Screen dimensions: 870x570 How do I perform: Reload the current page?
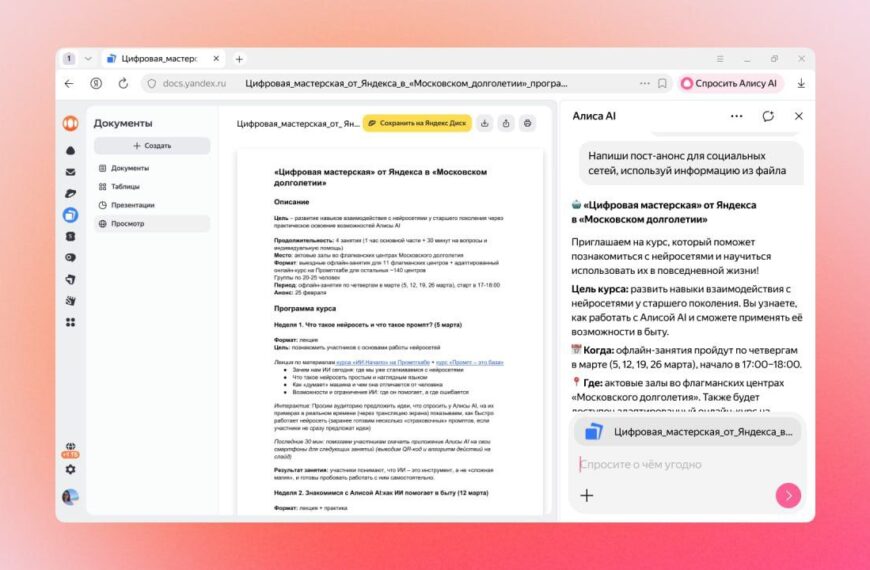[123, 83]
